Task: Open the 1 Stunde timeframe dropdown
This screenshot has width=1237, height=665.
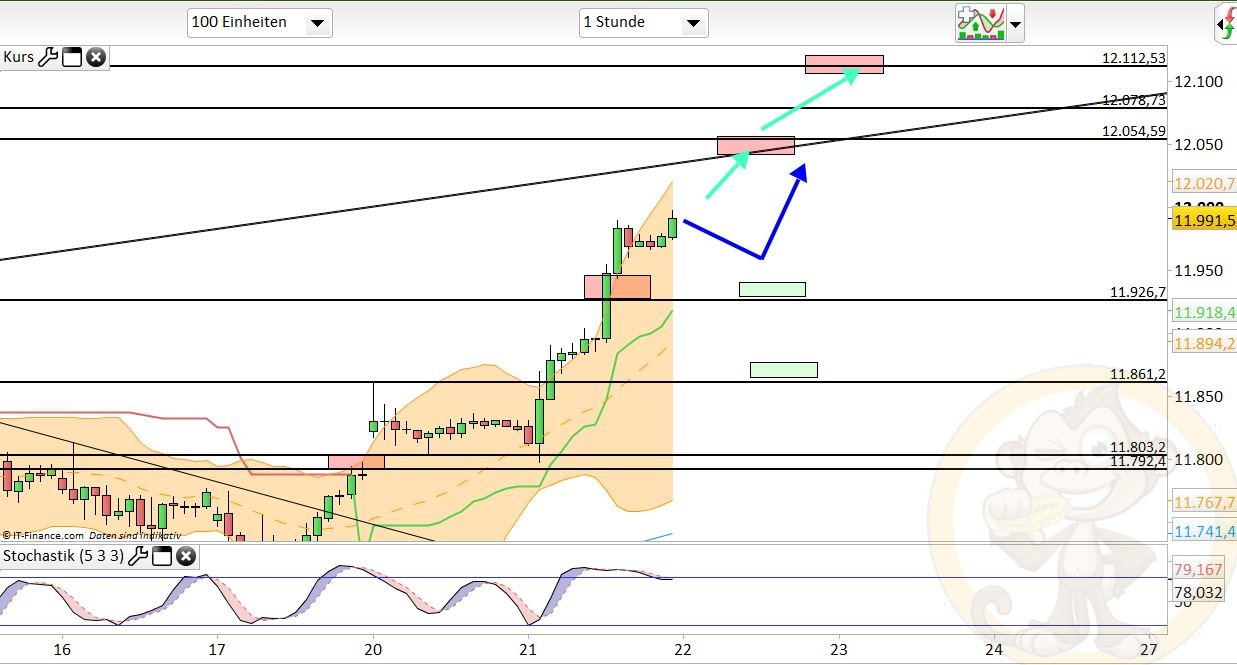Action: coord(644,22)
